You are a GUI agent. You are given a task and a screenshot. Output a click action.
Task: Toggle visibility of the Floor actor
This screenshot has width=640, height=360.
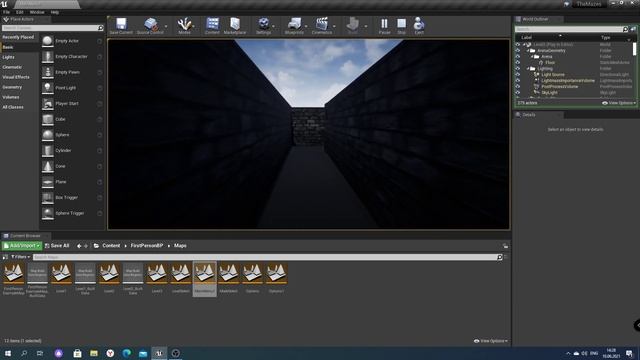(x=518, y=62)
